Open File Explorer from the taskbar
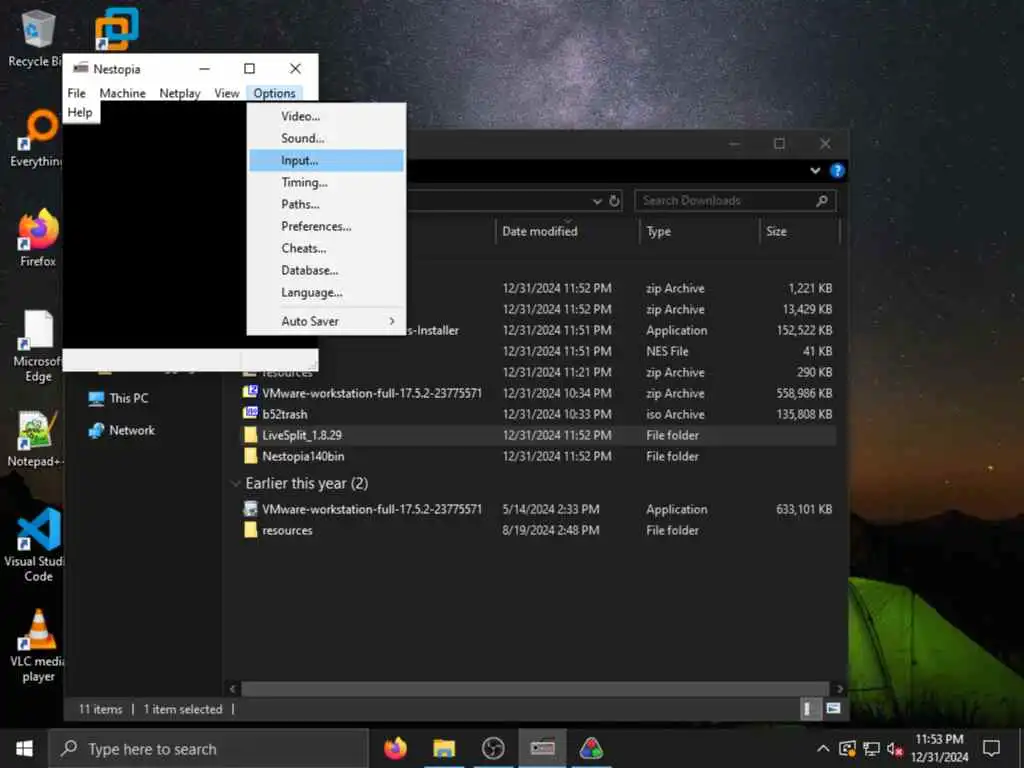The height and width of the screenshot is (768, 1024). coord(444,748)
